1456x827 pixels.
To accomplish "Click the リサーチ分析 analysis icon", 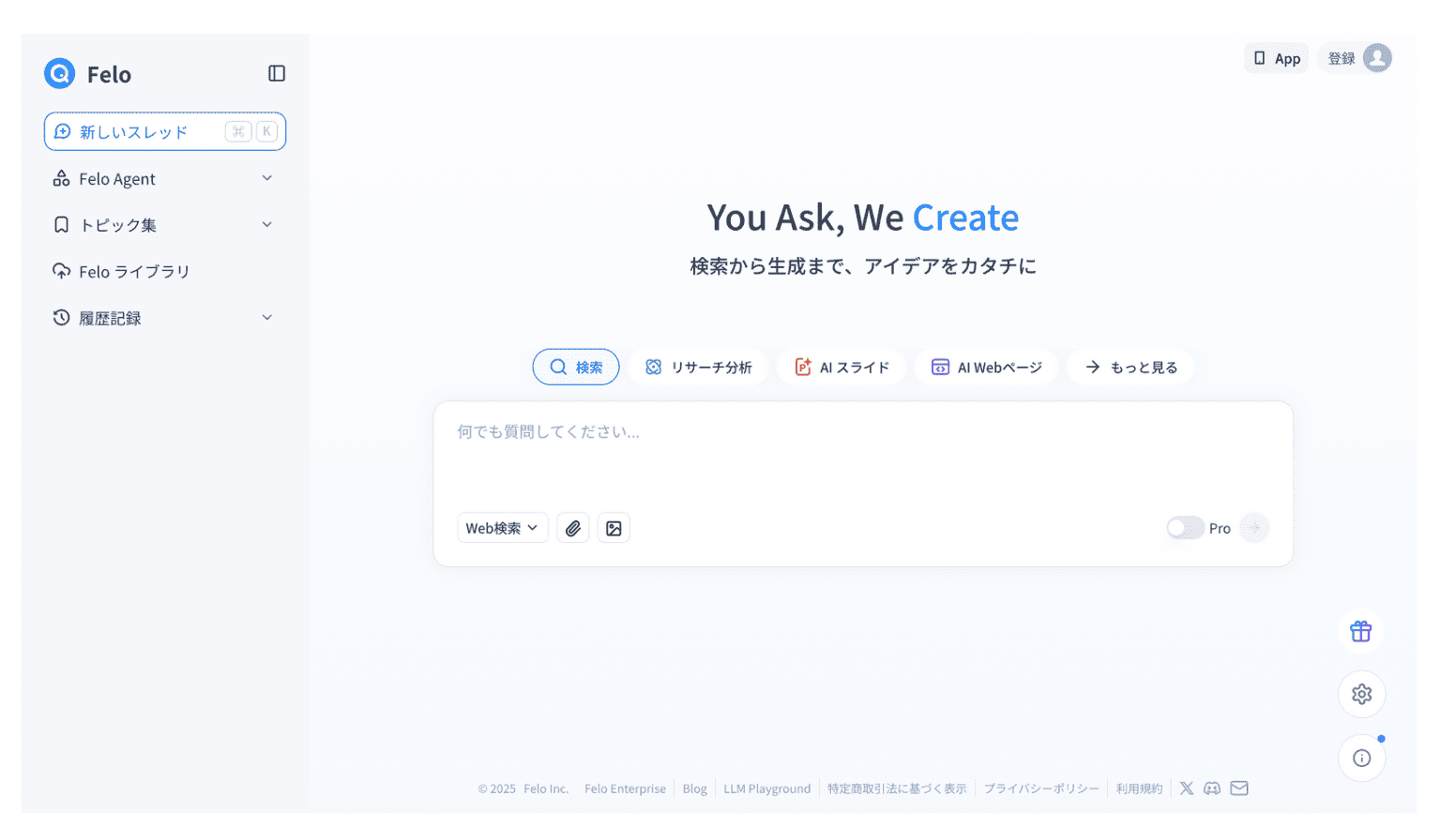I will pyautogui.click(x=654, y=367).
